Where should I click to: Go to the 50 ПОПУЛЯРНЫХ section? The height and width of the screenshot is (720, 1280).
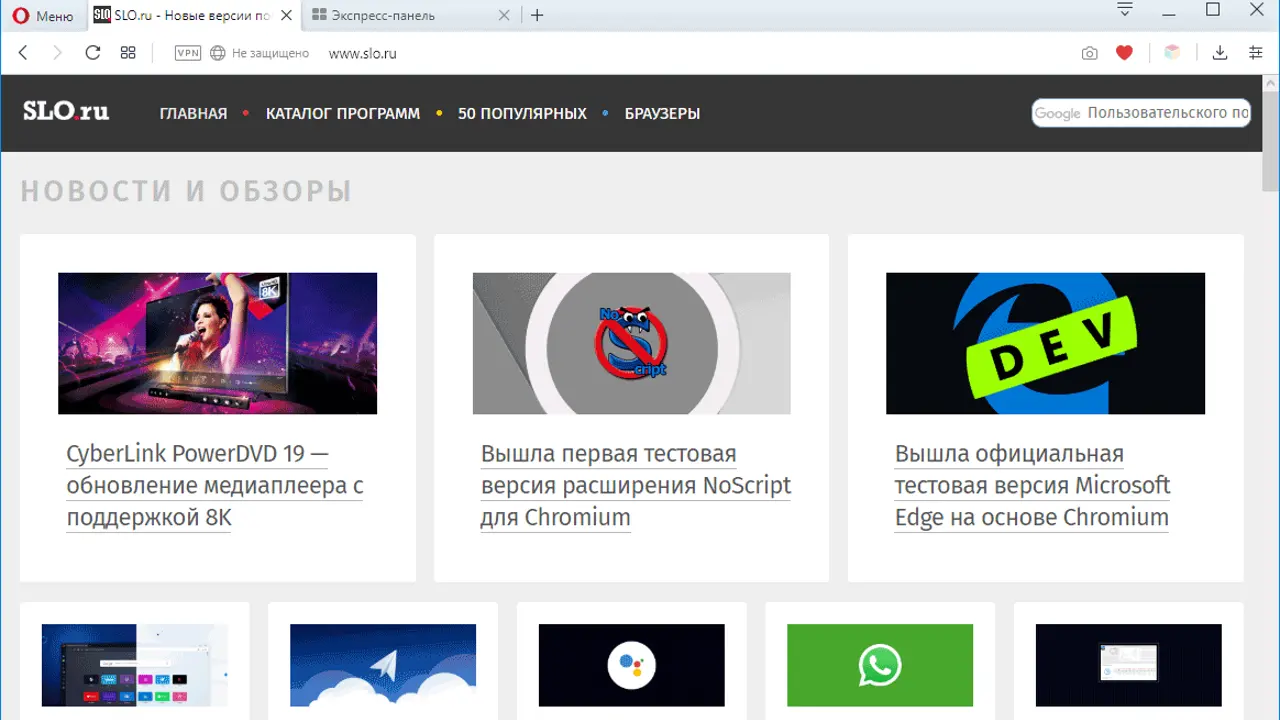pos(522,114)
